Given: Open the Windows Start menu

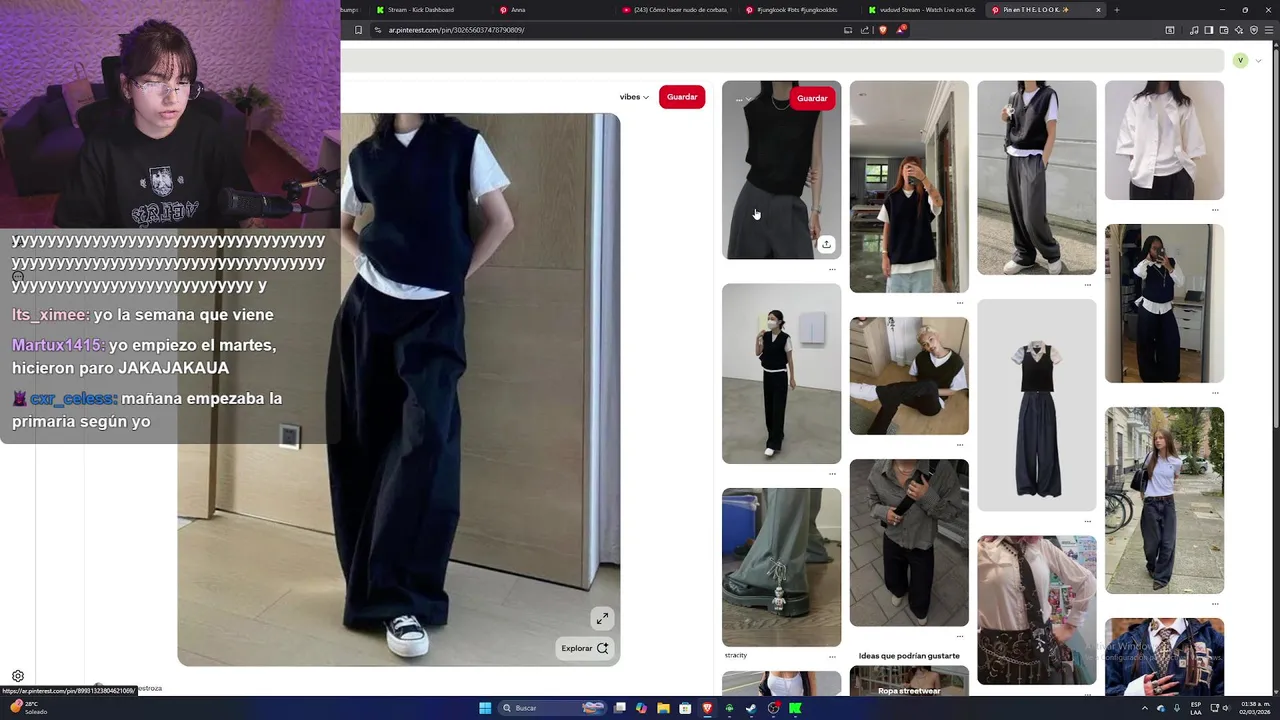Looking at the screenshot, I should (485, 708).
